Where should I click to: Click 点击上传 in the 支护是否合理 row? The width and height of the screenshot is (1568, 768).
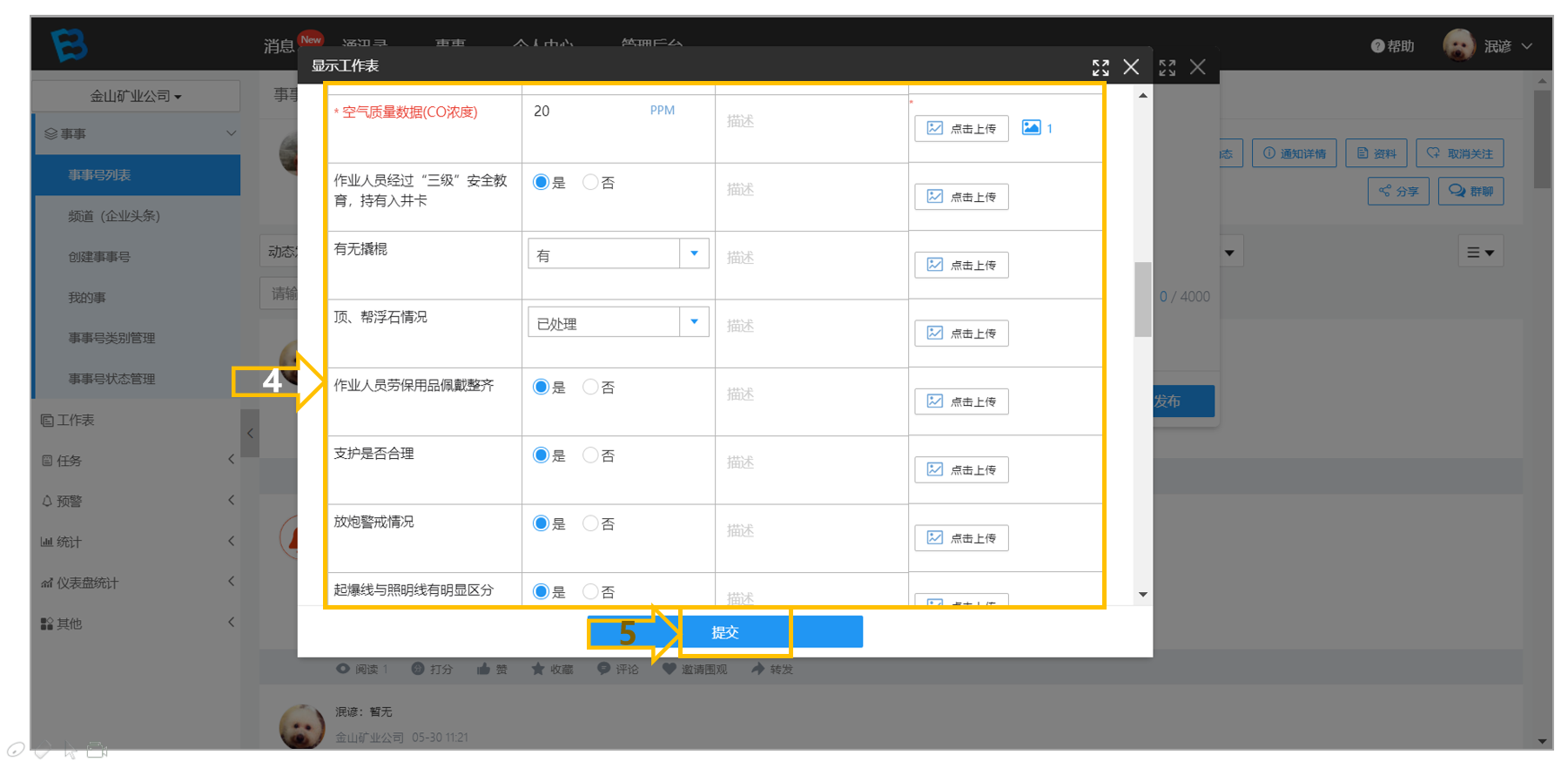pyautogui.click(x=961, y=469)
